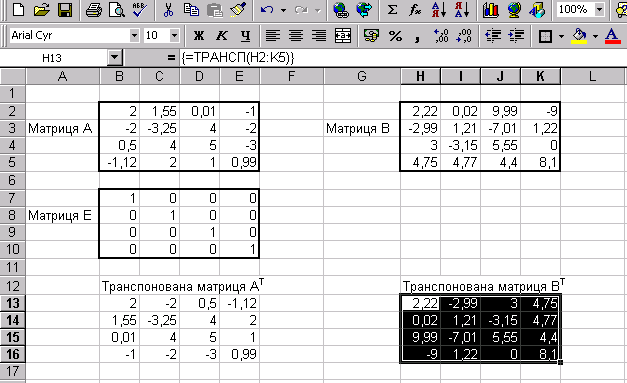Center align cell text
Screen dimensions: 627x383
(296, 36)
